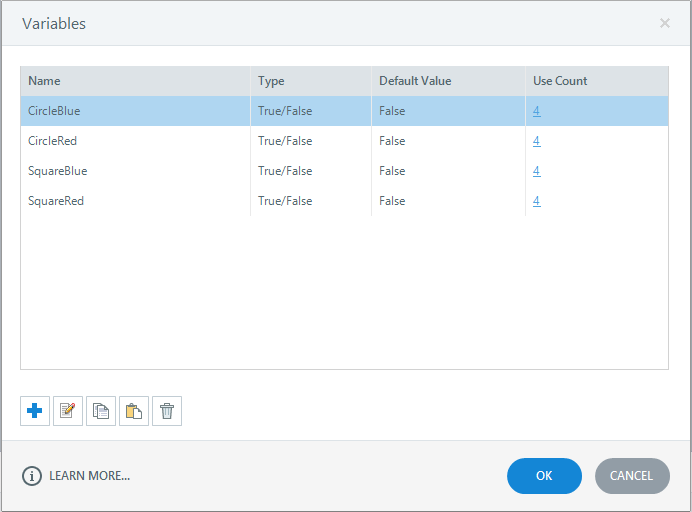Screen dimensions: 692x512
Task: Sort by the Type column header
Action: 311,81
